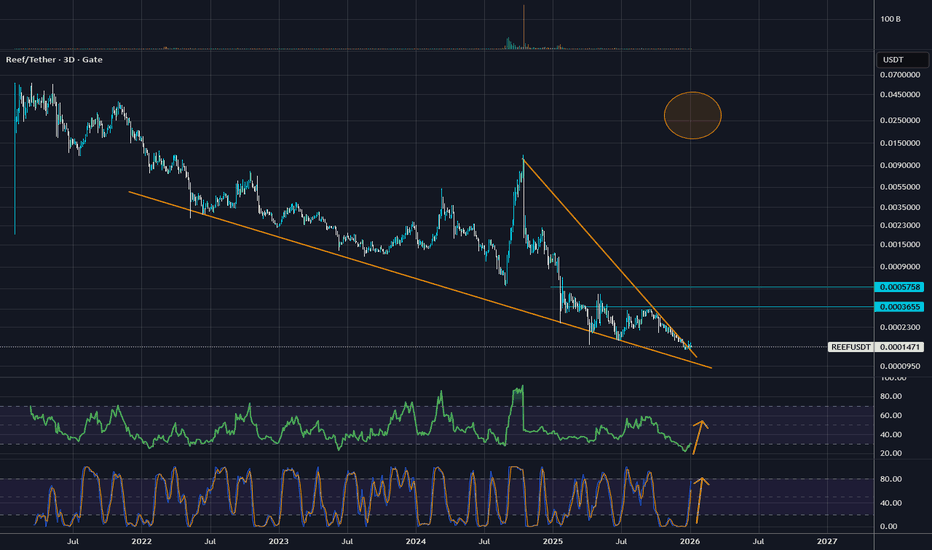Viewport: 932px width, 550px height.
Task: Click the 100 B volume scale label
Action: (890, 19)
